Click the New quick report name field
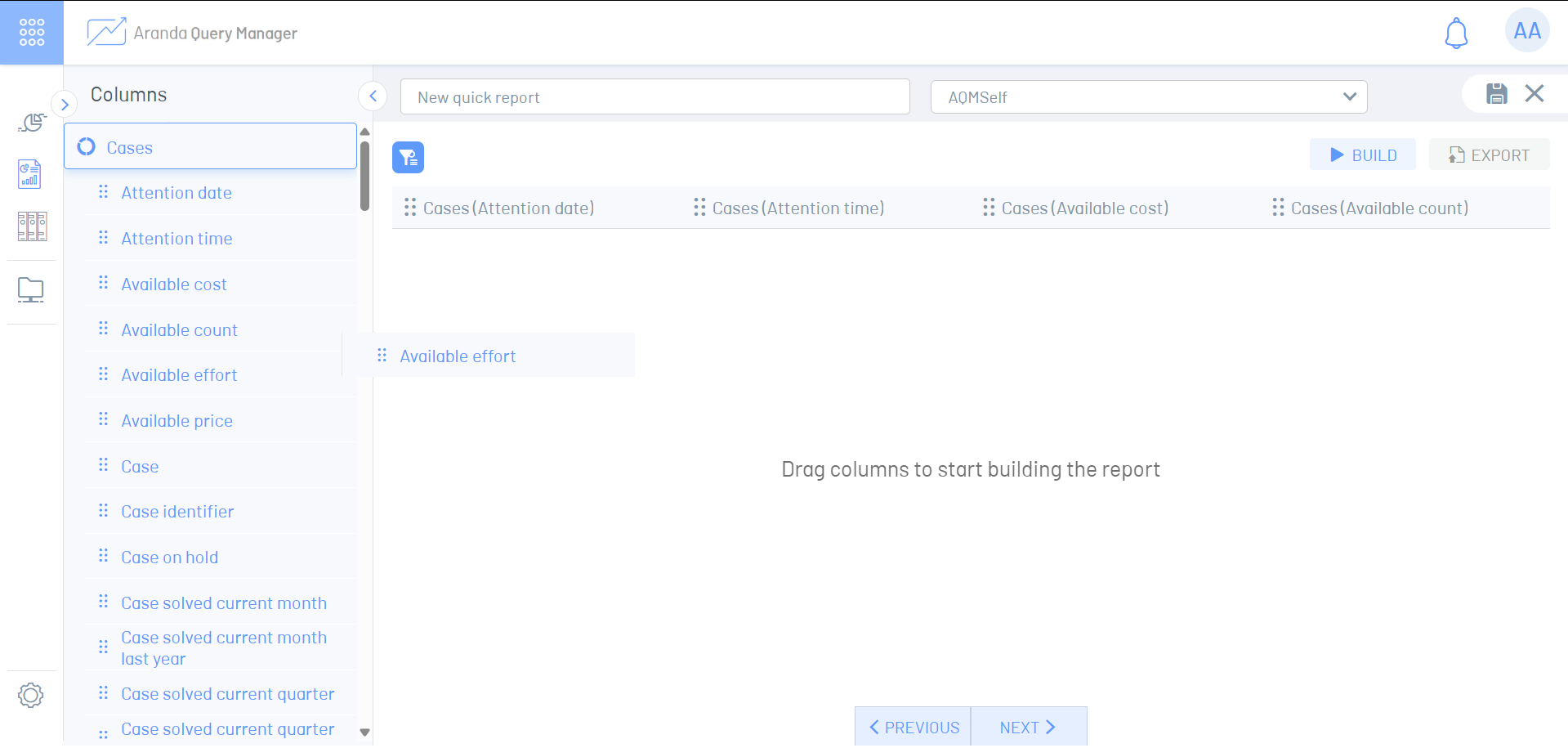Screen dimensions: 1568x748 tap(654, 97)
